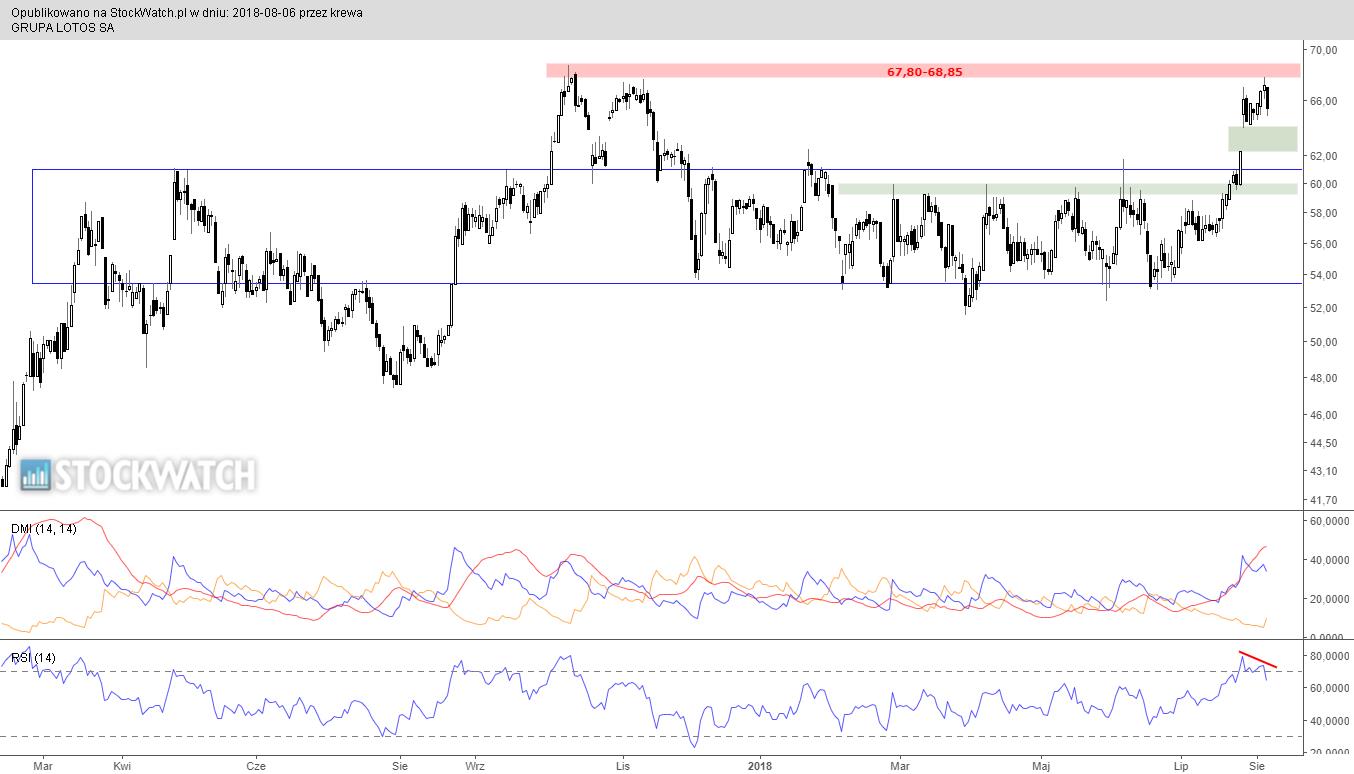Viewport: 1354px width, 774px height.
Task: Click the 'Lis' month label on time axis
Action: point(623,766)
